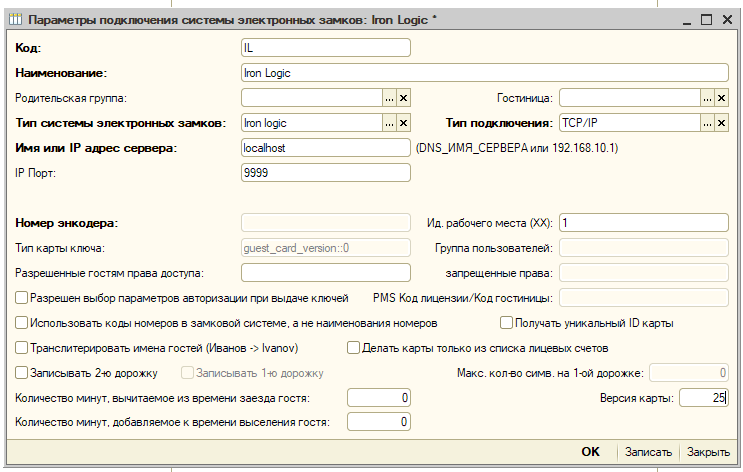This screenshot has width=743, height=472.
Task: Focus the Код input field
Action: point(326,48)
